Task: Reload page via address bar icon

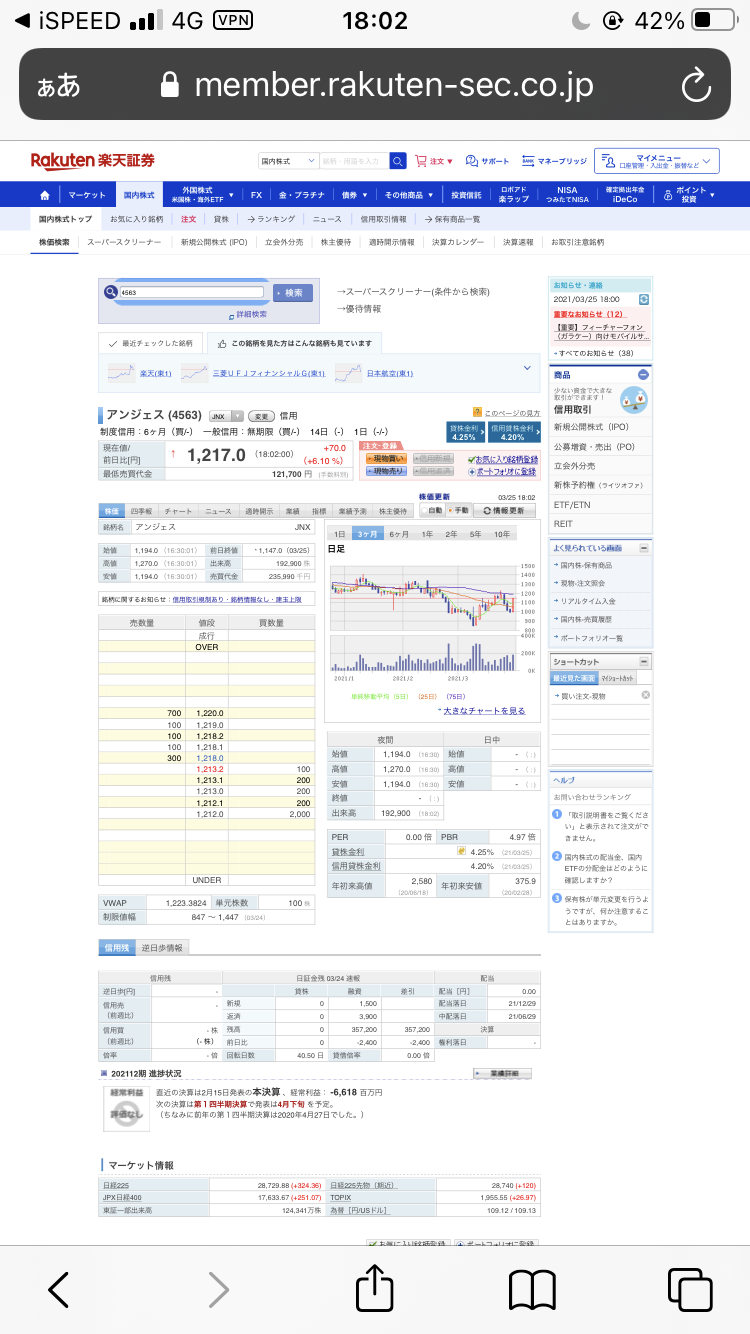Action: pos(695,85)
